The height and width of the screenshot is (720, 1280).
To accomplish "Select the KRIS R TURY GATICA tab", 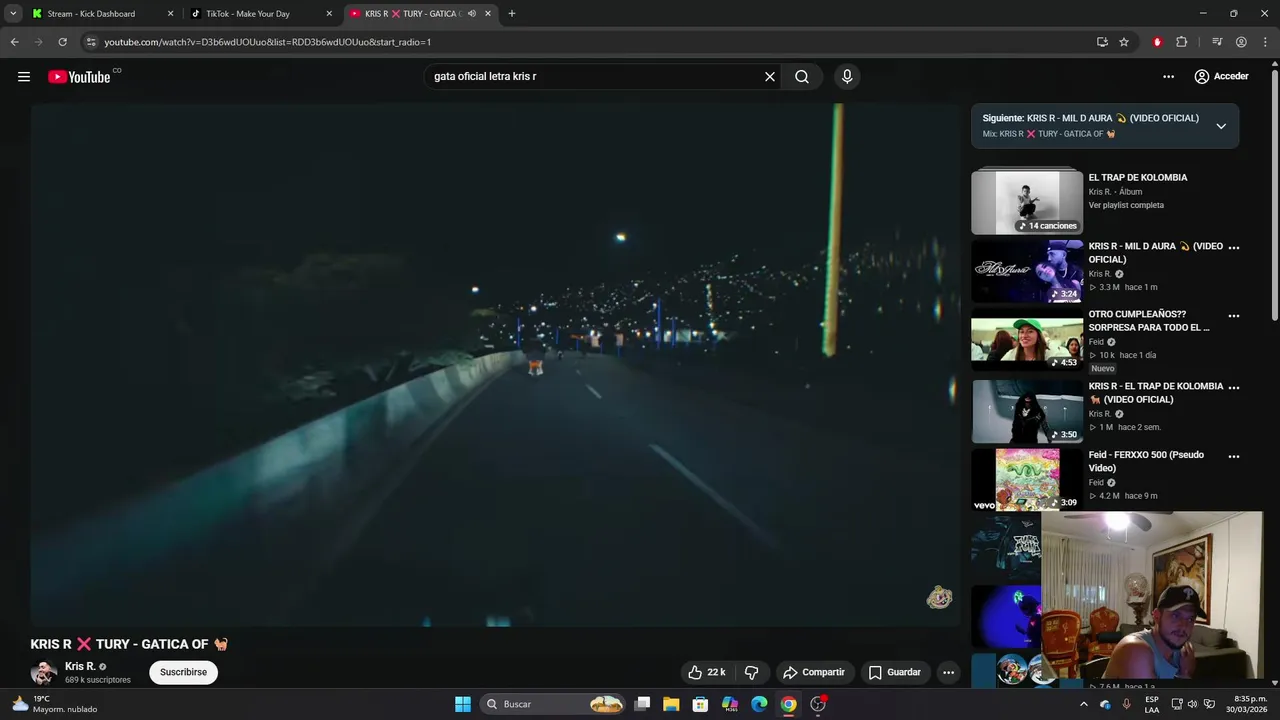I will click(411, 14).
